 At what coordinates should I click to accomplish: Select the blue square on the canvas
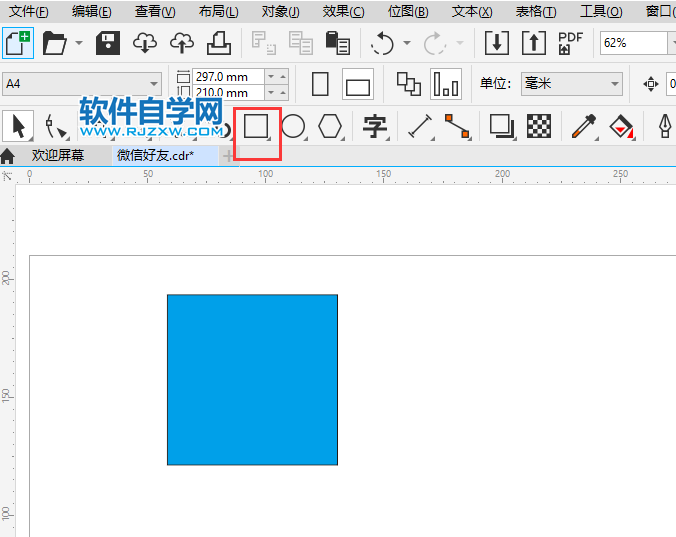(252, 380)
